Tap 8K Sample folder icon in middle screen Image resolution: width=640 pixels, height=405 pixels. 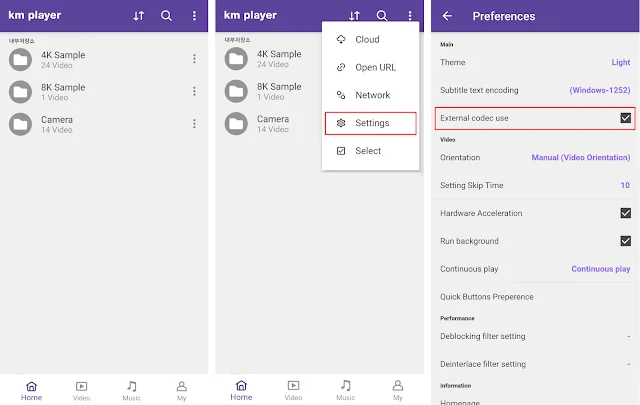point(236,91)
